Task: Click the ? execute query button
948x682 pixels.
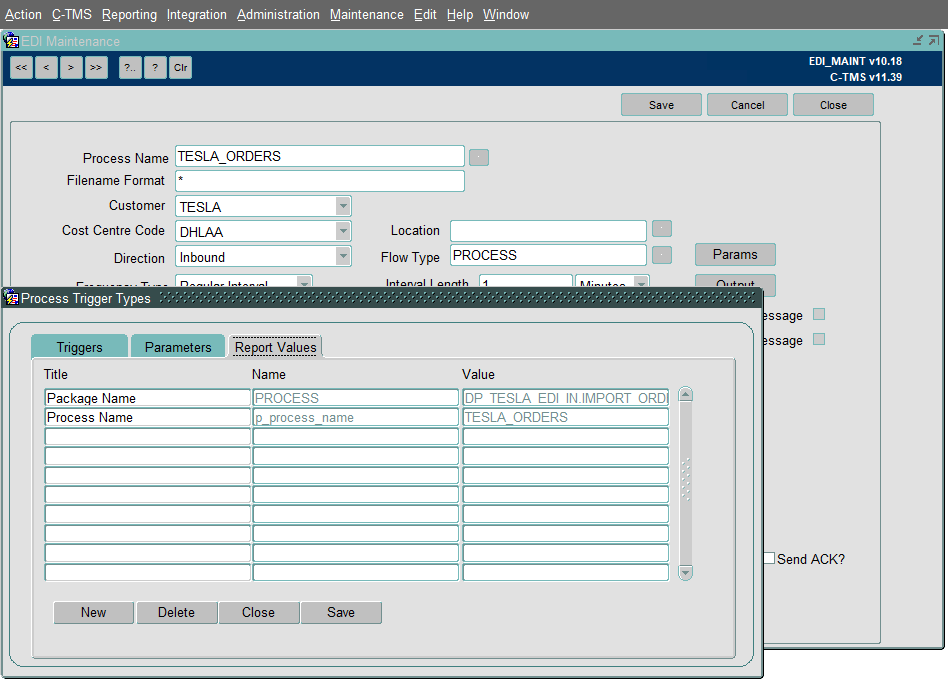Action: (155, 67)
